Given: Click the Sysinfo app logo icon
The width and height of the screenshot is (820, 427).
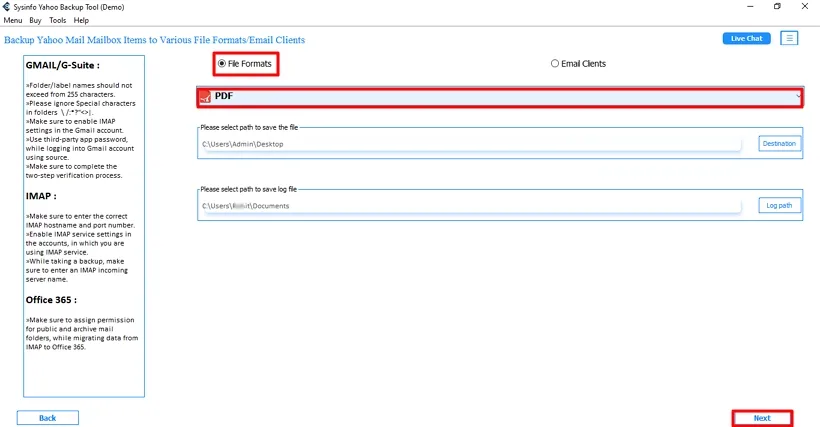Looking at the screenshot, I should point(6,7).
